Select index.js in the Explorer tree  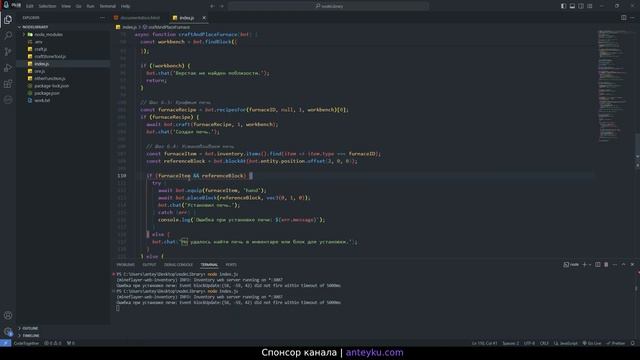coord(42,64)
